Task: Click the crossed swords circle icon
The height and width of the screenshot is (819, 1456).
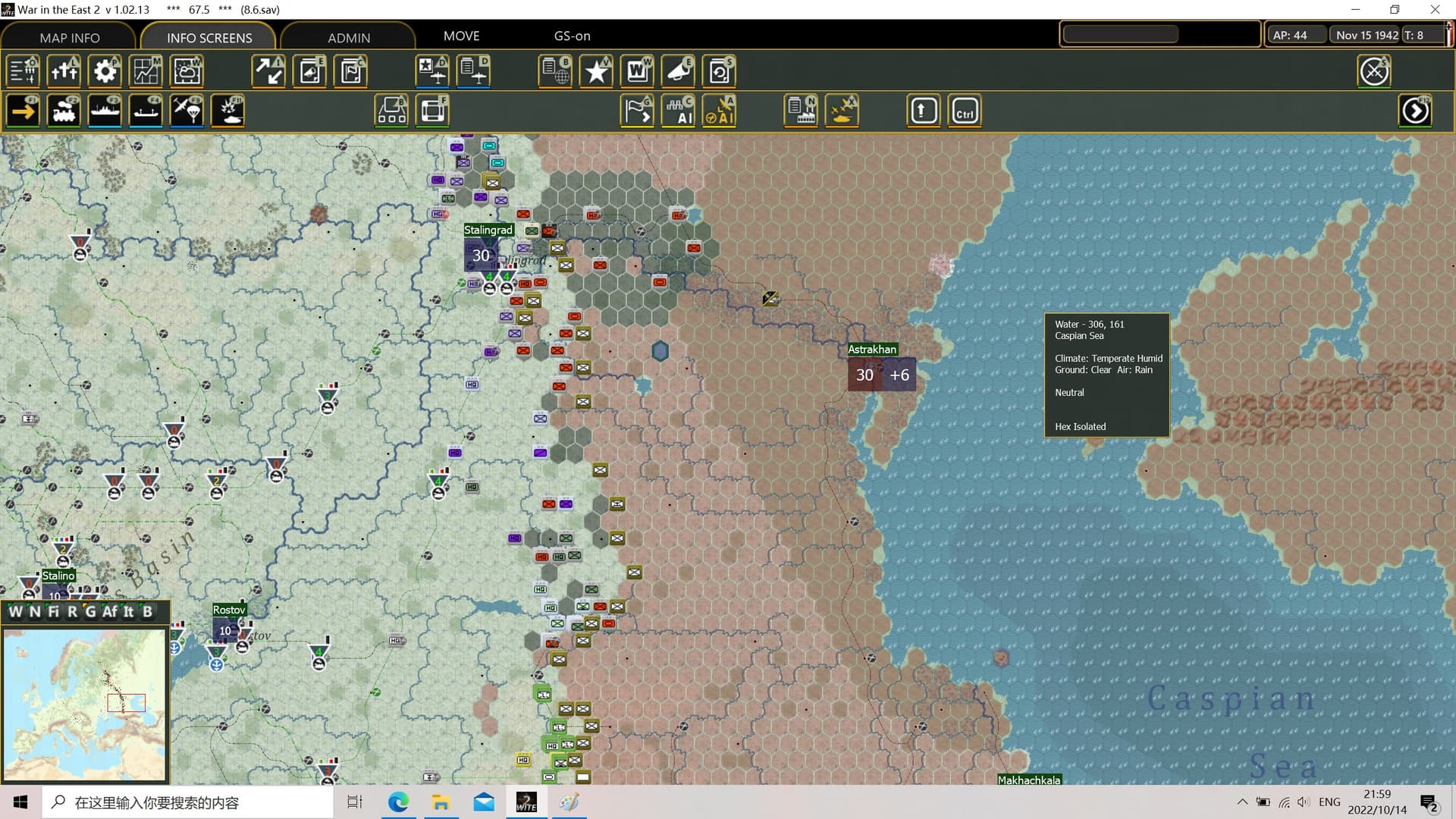Action: click(1374, 71)
